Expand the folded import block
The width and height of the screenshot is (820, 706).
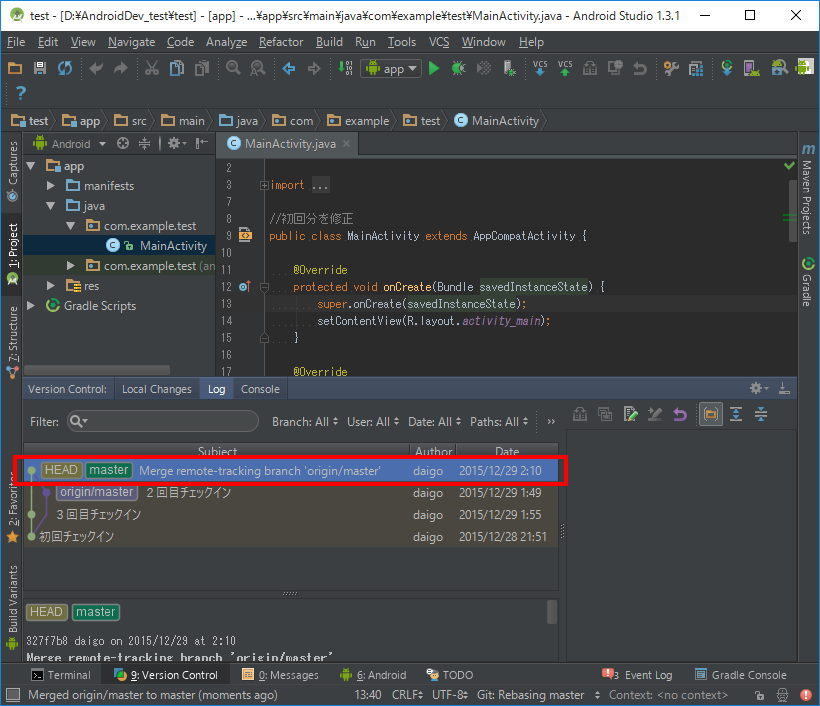[x=264, y=185]
